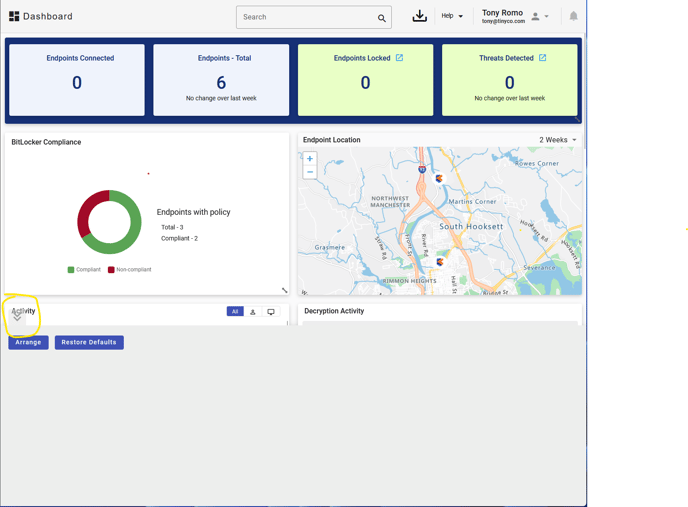Screen dimensions: 688x507
Task: Click the search magnifier icon
Action: 381,18
